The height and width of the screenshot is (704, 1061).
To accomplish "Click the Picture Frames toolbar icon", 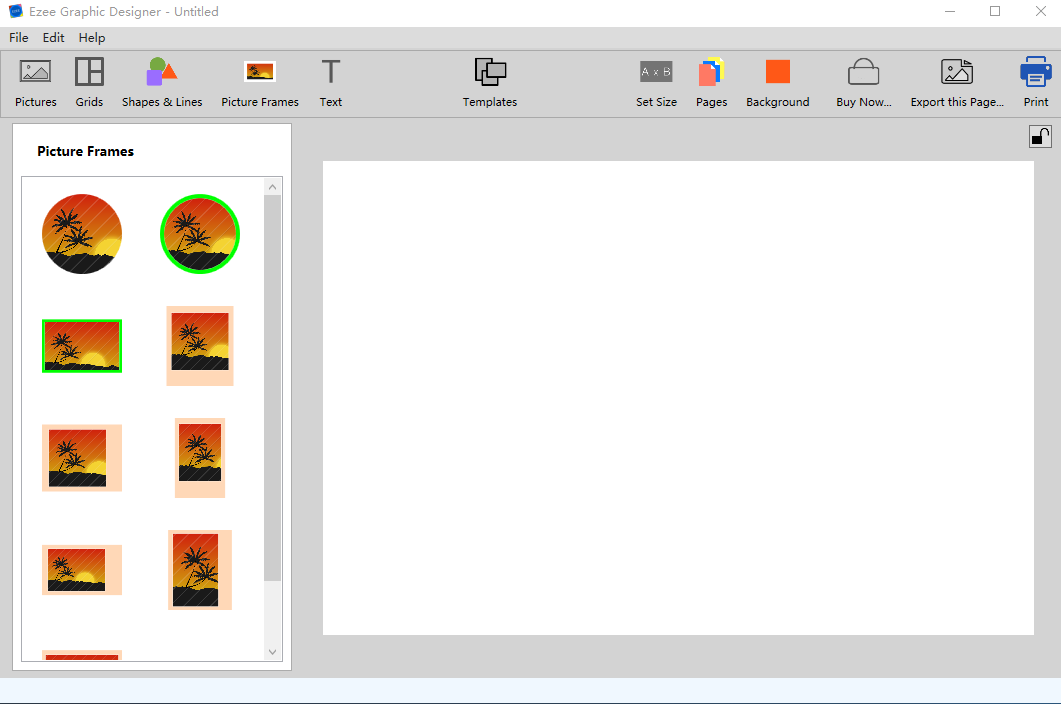I will [x=260, y=82].
